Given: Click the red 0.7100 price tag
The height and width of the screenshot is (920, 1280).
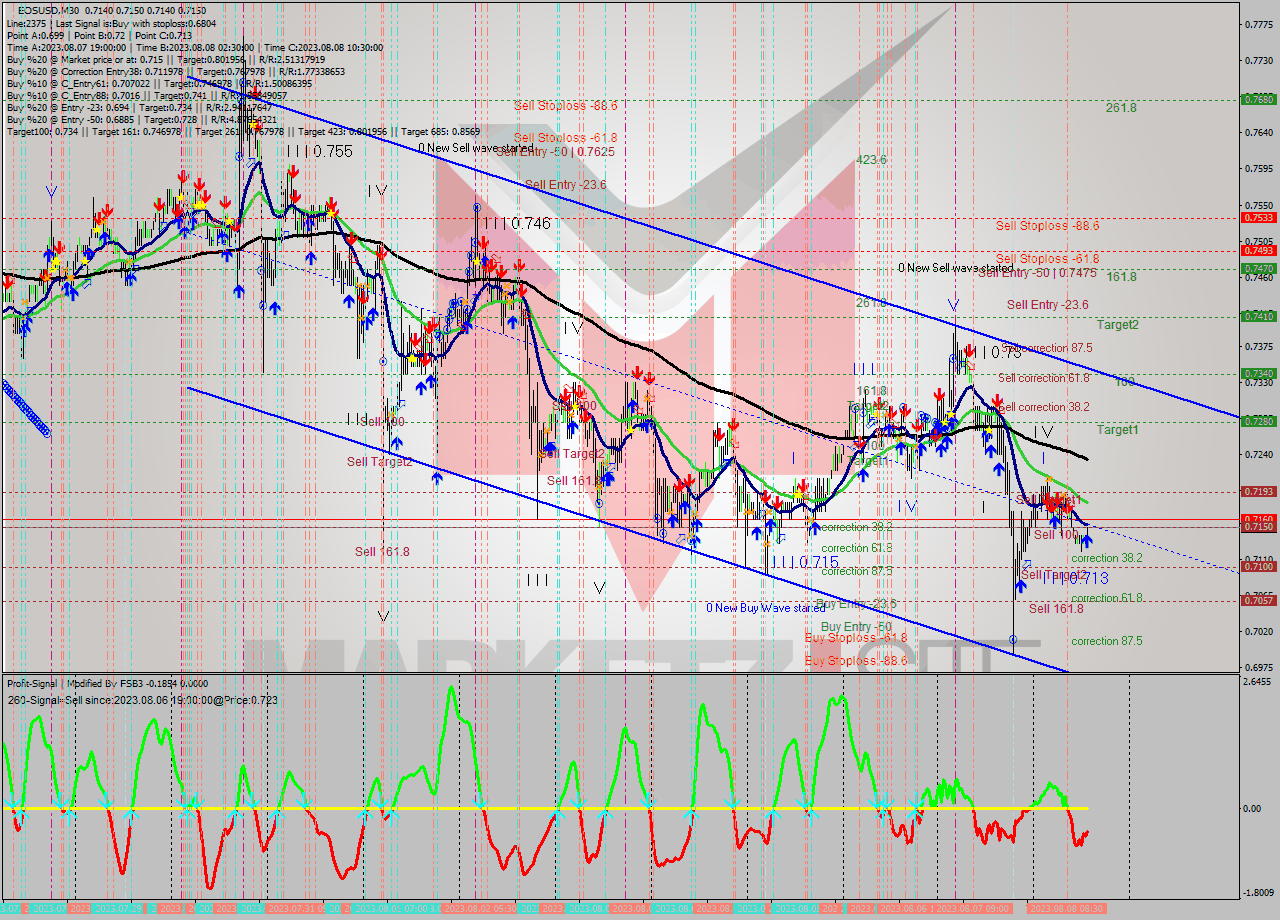Looking at the screenshot, I should tap(1257, 566).
